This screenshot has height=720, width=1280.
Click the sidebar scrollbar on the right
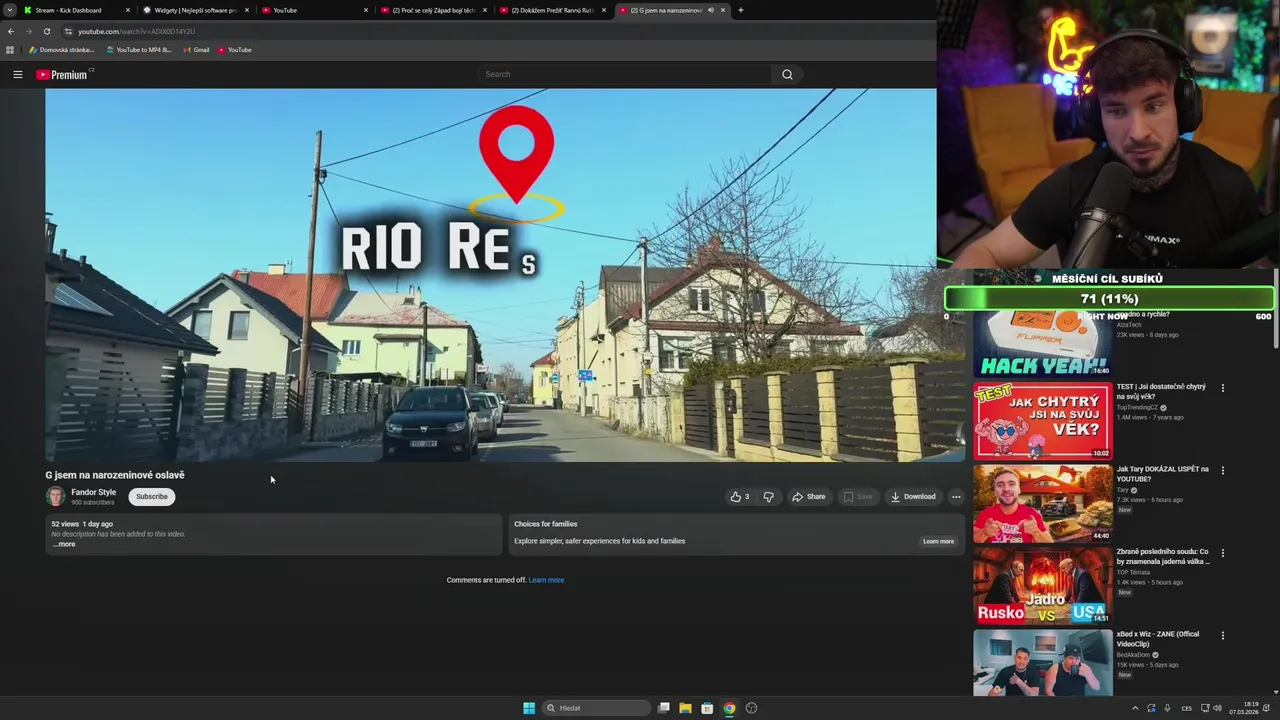point(1275,310)
